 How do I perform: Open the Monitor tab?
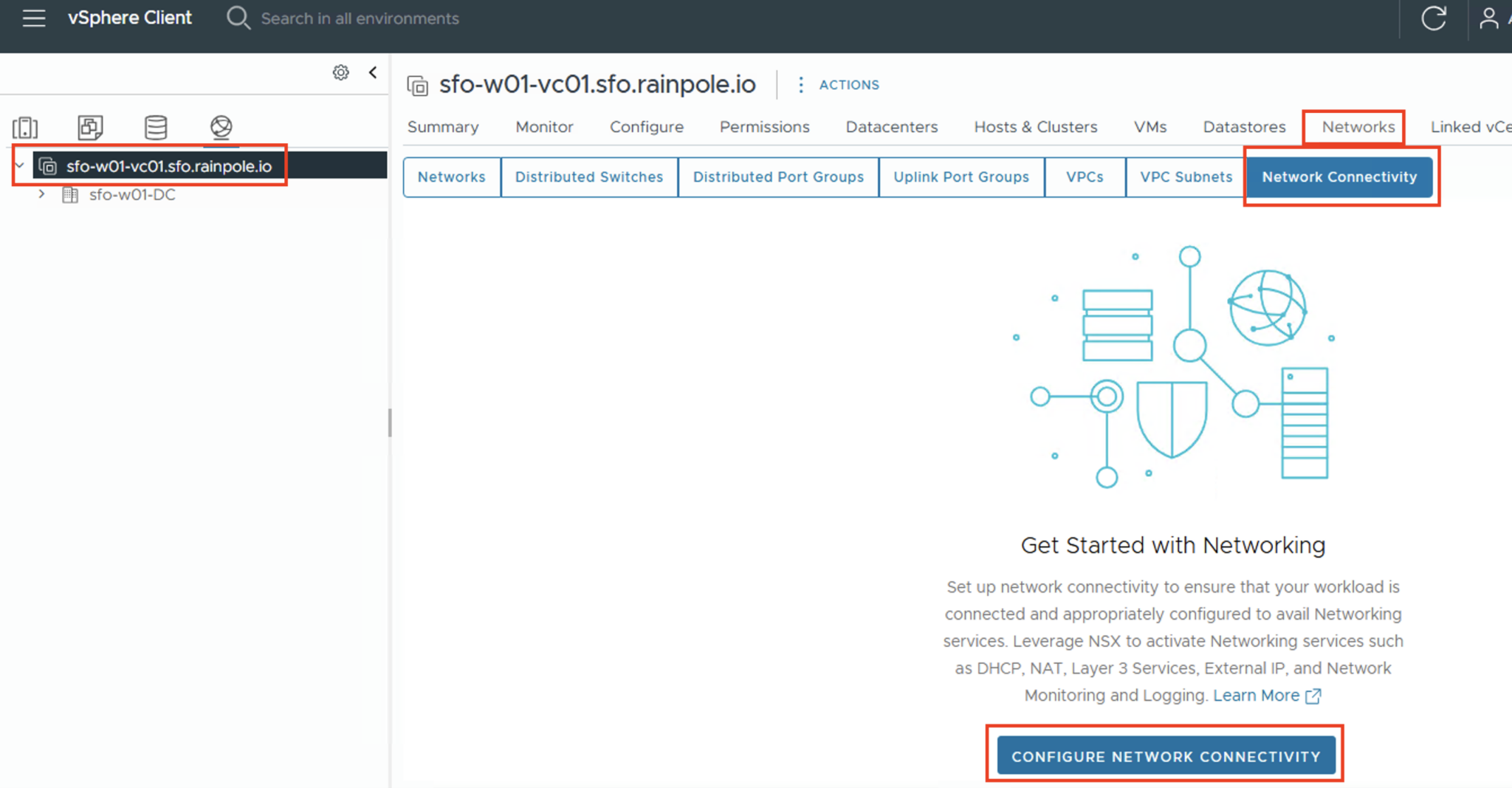pyautogui.click(x=544, y=126)
